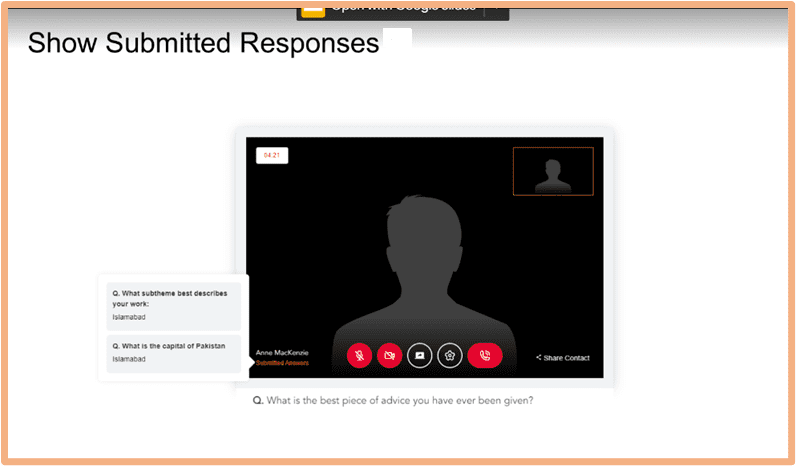Screen dimensions: 796x466
Task: Turn off the camera video button
Action: [389, 355]
